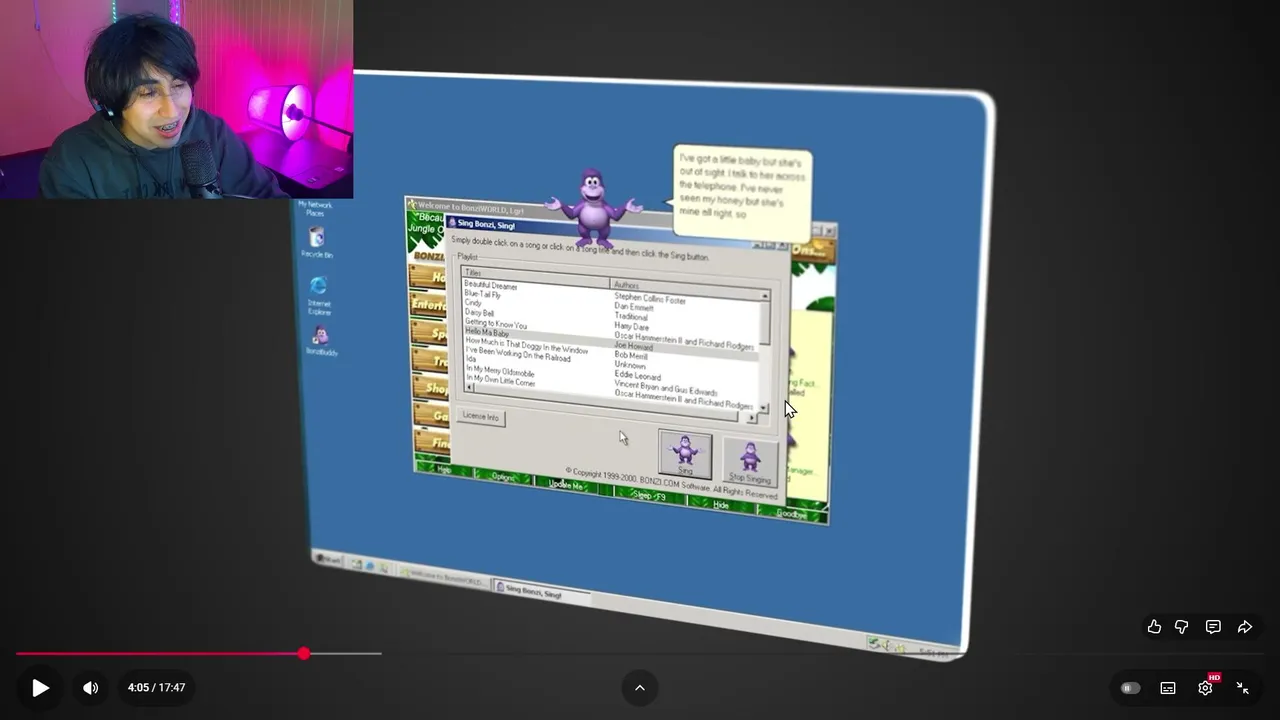This screenshot has width=1280, height=720.
Task: Click Help in the BonziWORLD bottom bar
Action: 444,469
